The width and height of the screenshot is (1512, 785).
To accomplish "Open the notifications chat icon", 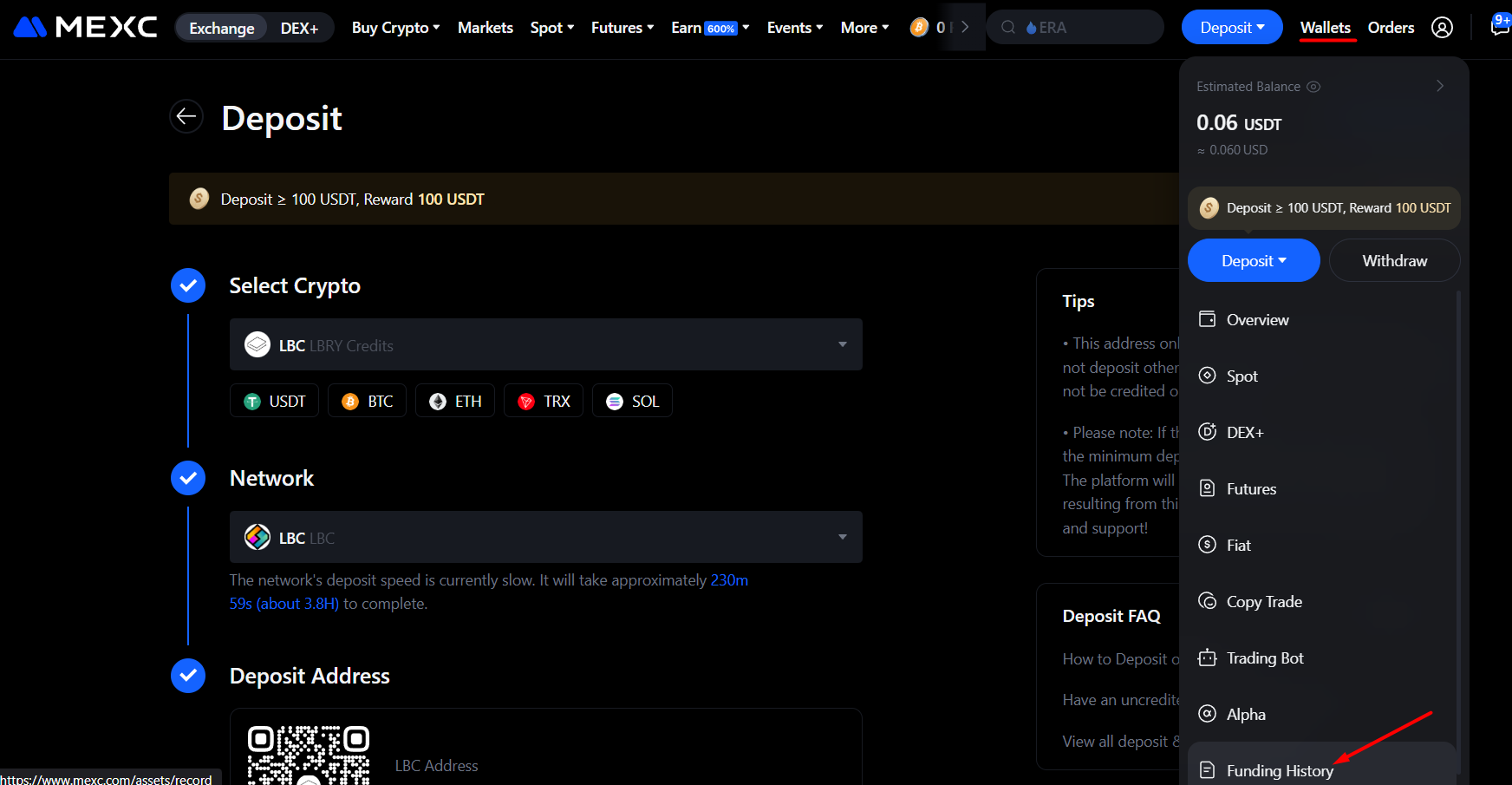I will coord(1499,27).
